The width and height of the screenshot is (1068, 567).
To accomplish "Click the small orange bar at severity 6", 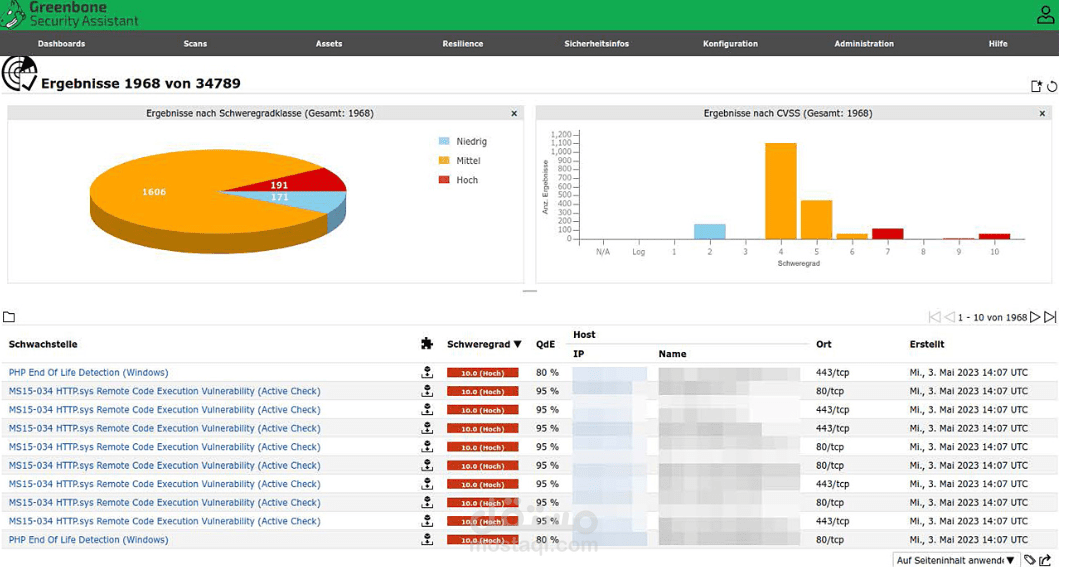I will pyautogui.click(x=852, y=236).
